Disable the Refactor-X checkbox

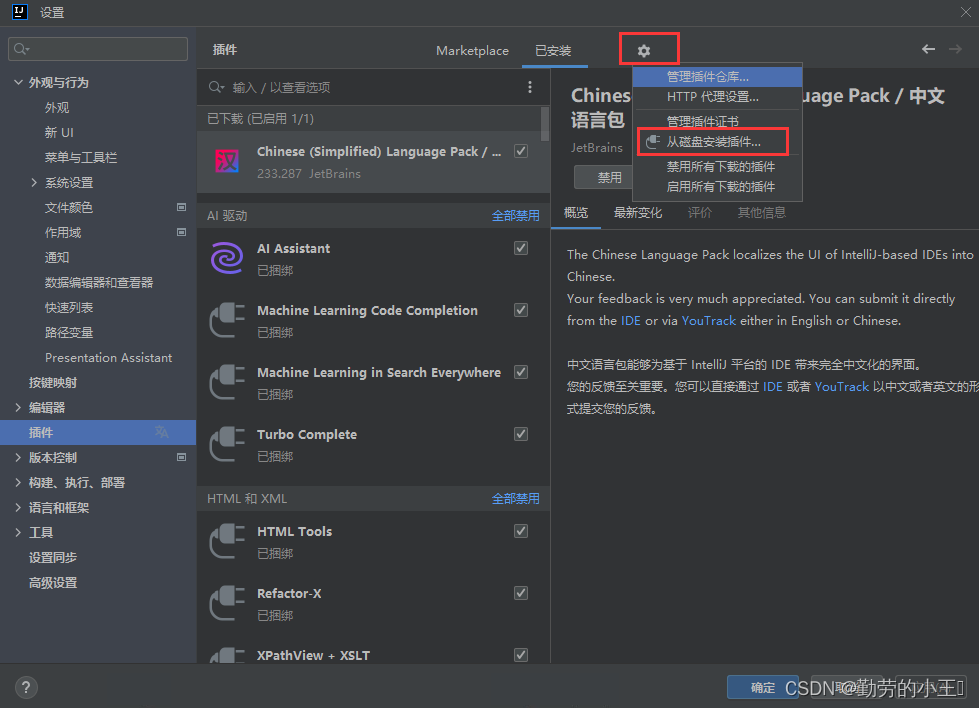(x=521, y=592)
